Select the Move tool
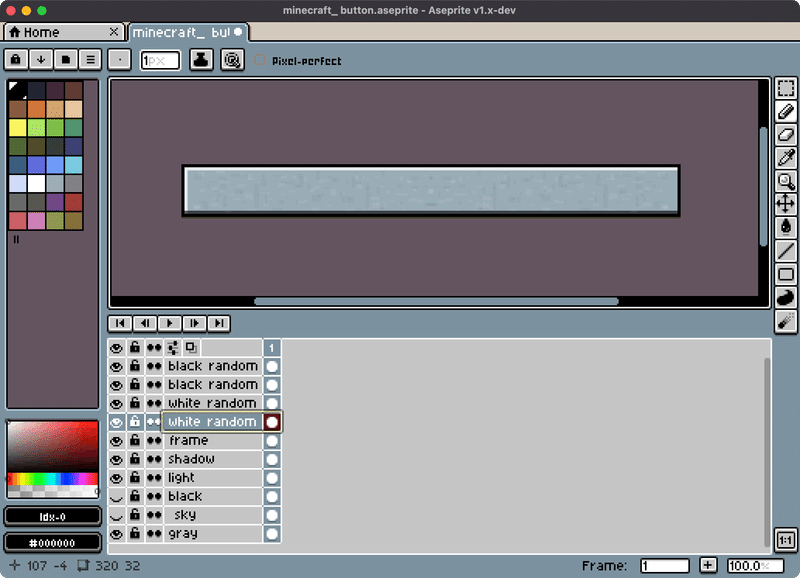The height and width of the screenshot is (578, 800). (x=785, y=205)
